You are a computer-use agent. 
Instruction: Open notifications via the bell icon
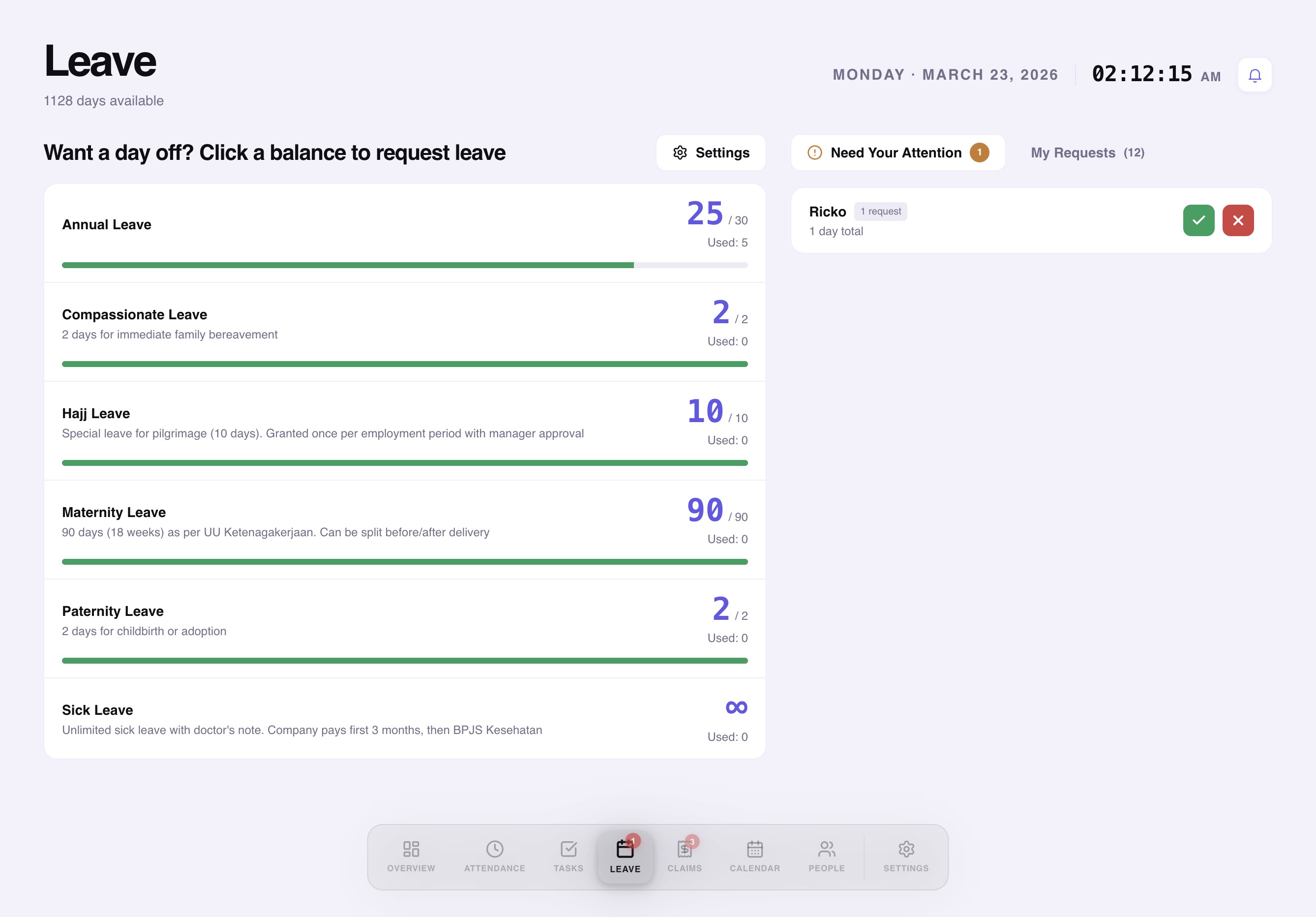(x=1255, y=75)
